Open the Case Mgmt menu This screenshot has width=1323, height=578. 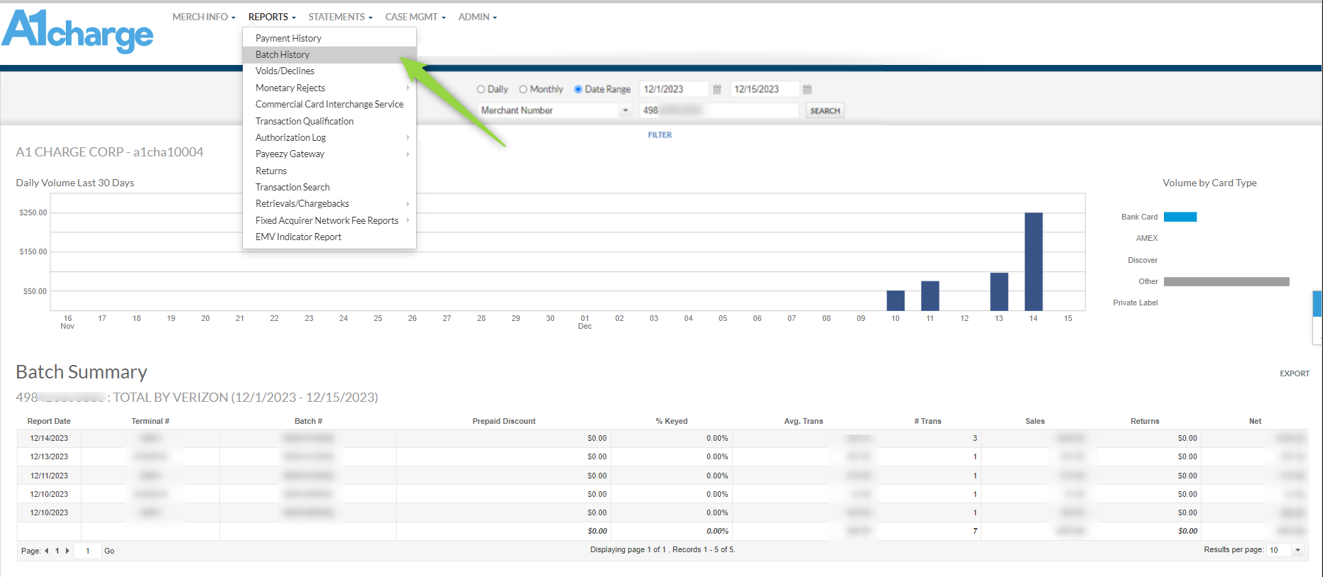pos(415,17)
